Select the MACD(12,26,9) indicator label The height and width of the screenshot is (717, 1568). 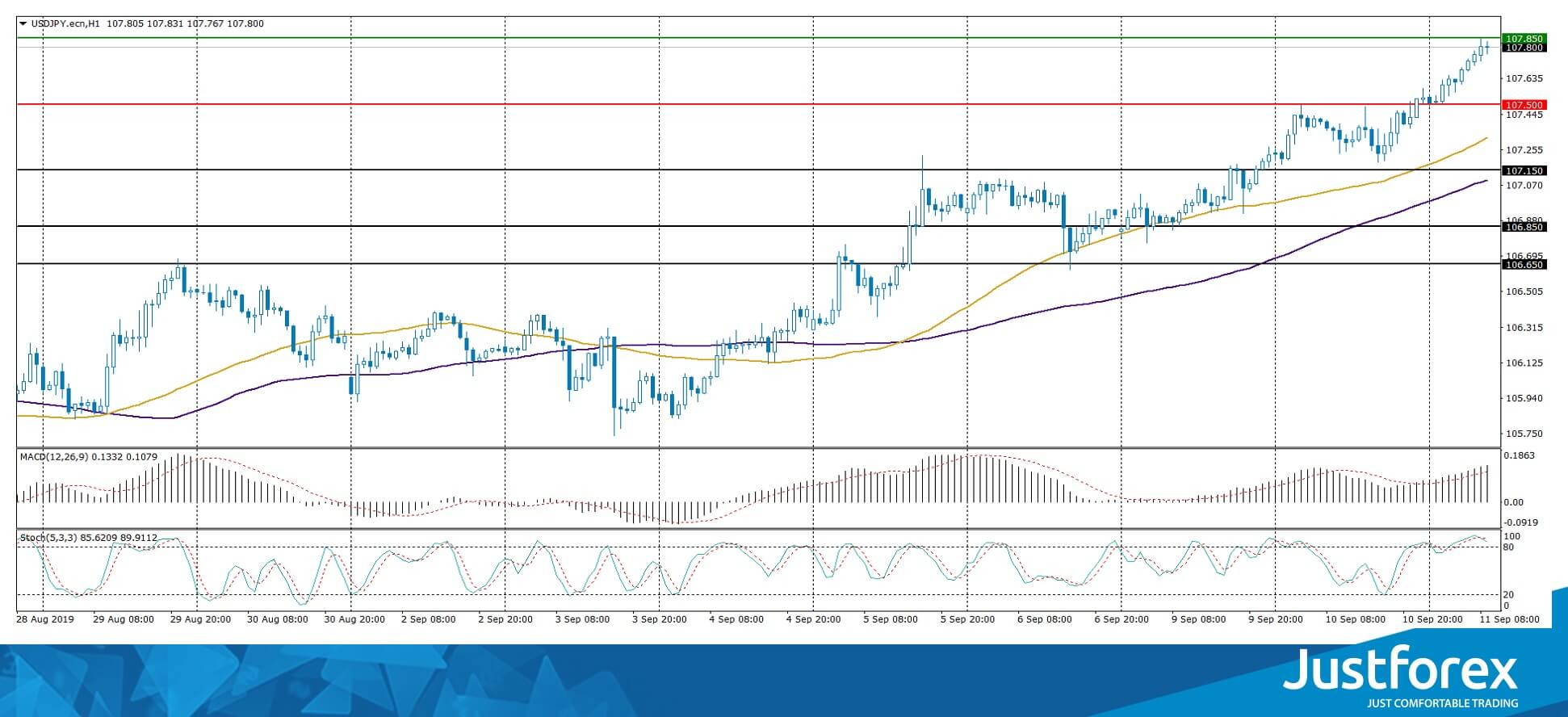point(55,457)
